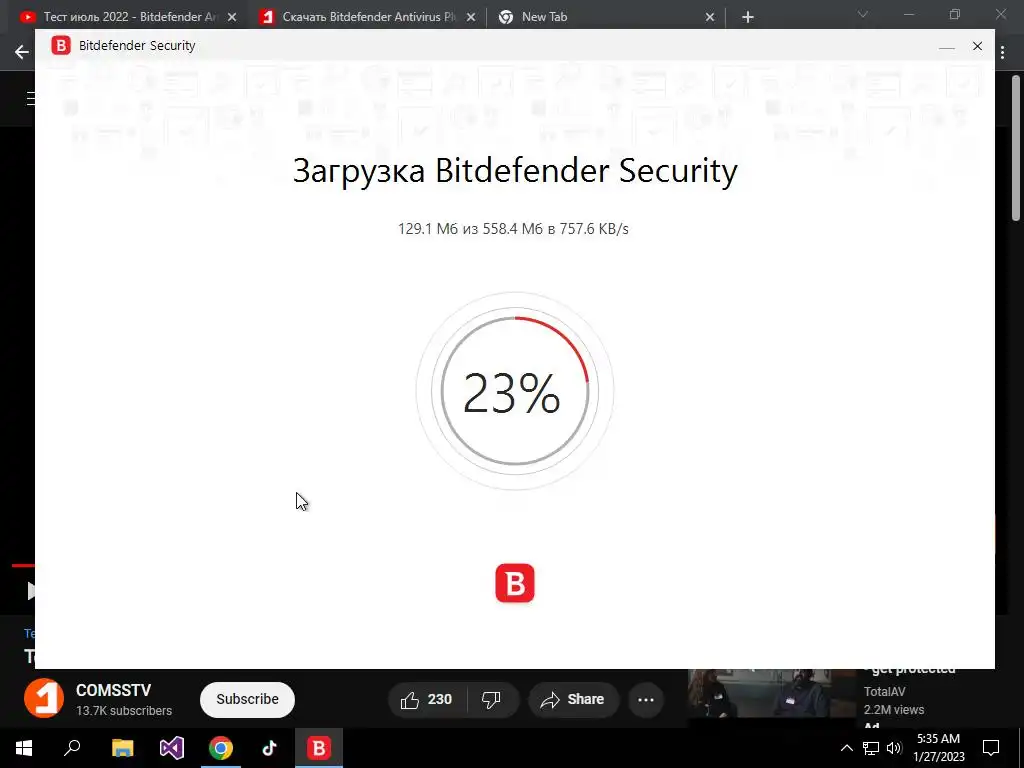This screenshot has height=768, width=1024.
Task: Click the Bitdefender logo in title bar
Action: pyautogui.click(x=61, y=46)
